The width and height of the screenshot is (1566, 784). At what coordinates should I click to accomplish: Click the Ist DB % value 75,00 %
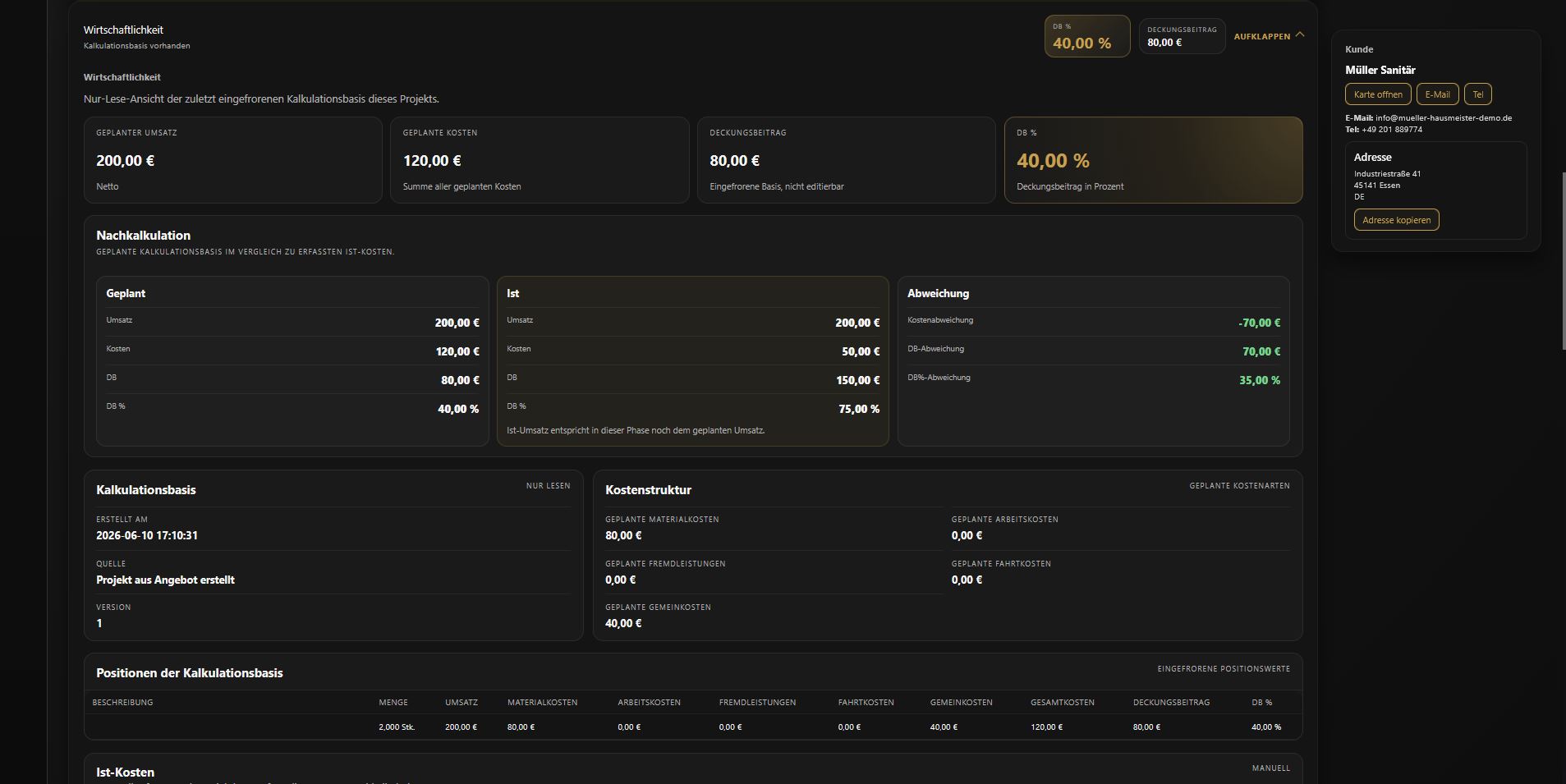859,409
